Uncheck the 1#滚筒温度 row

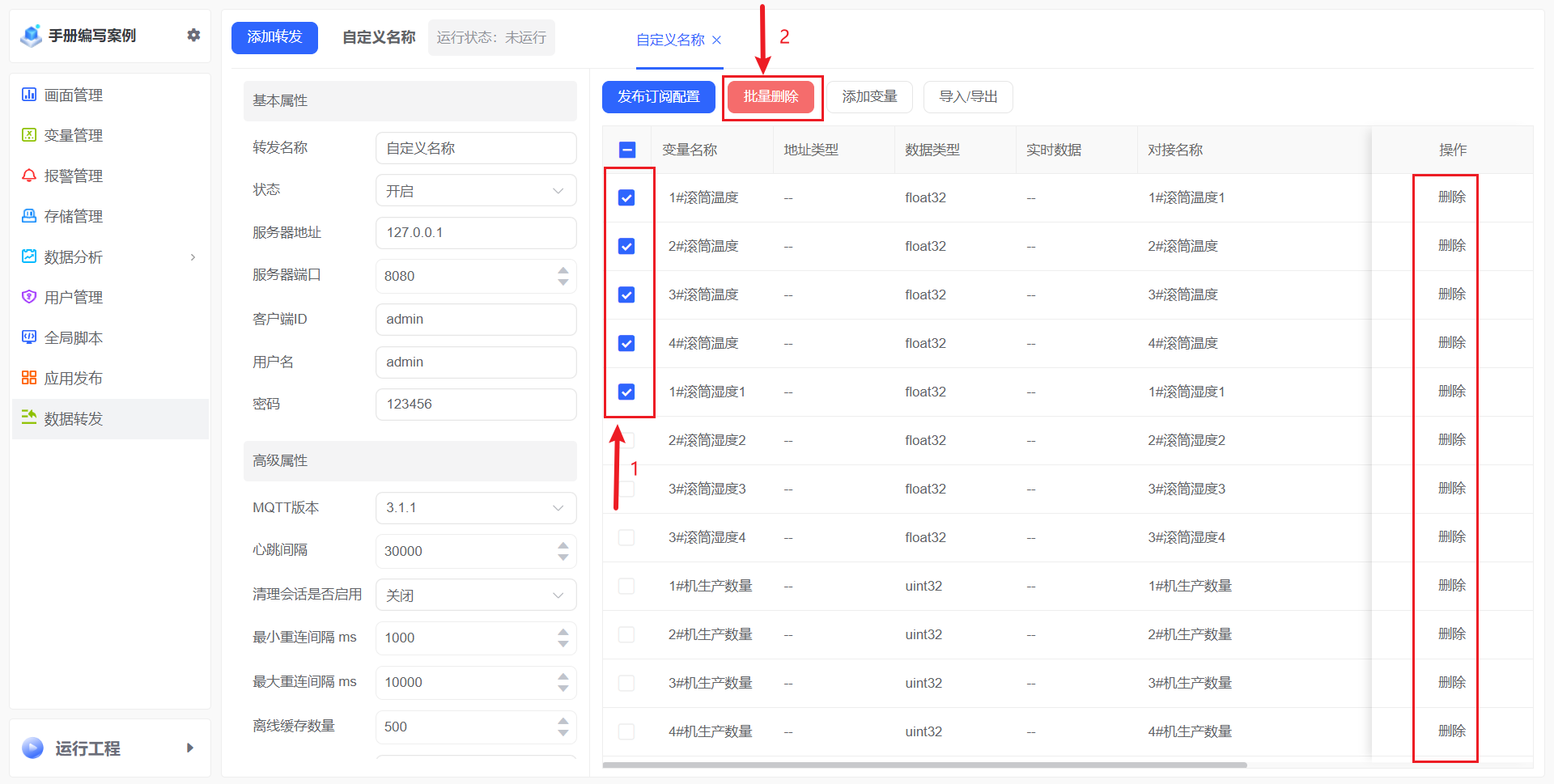pyautogui.click(x=626, y=197)
